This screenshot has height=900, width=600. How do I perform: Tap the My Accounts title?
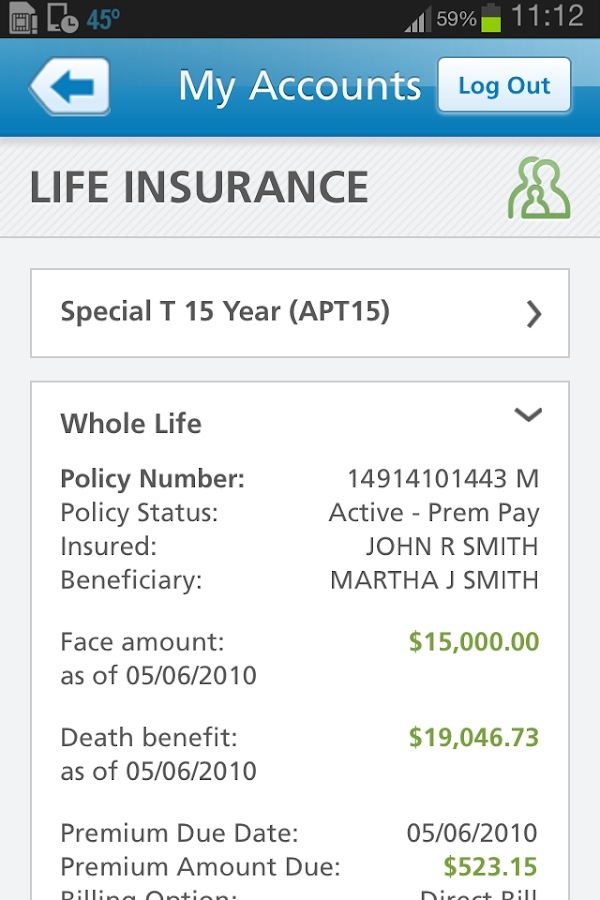[300, 86]
